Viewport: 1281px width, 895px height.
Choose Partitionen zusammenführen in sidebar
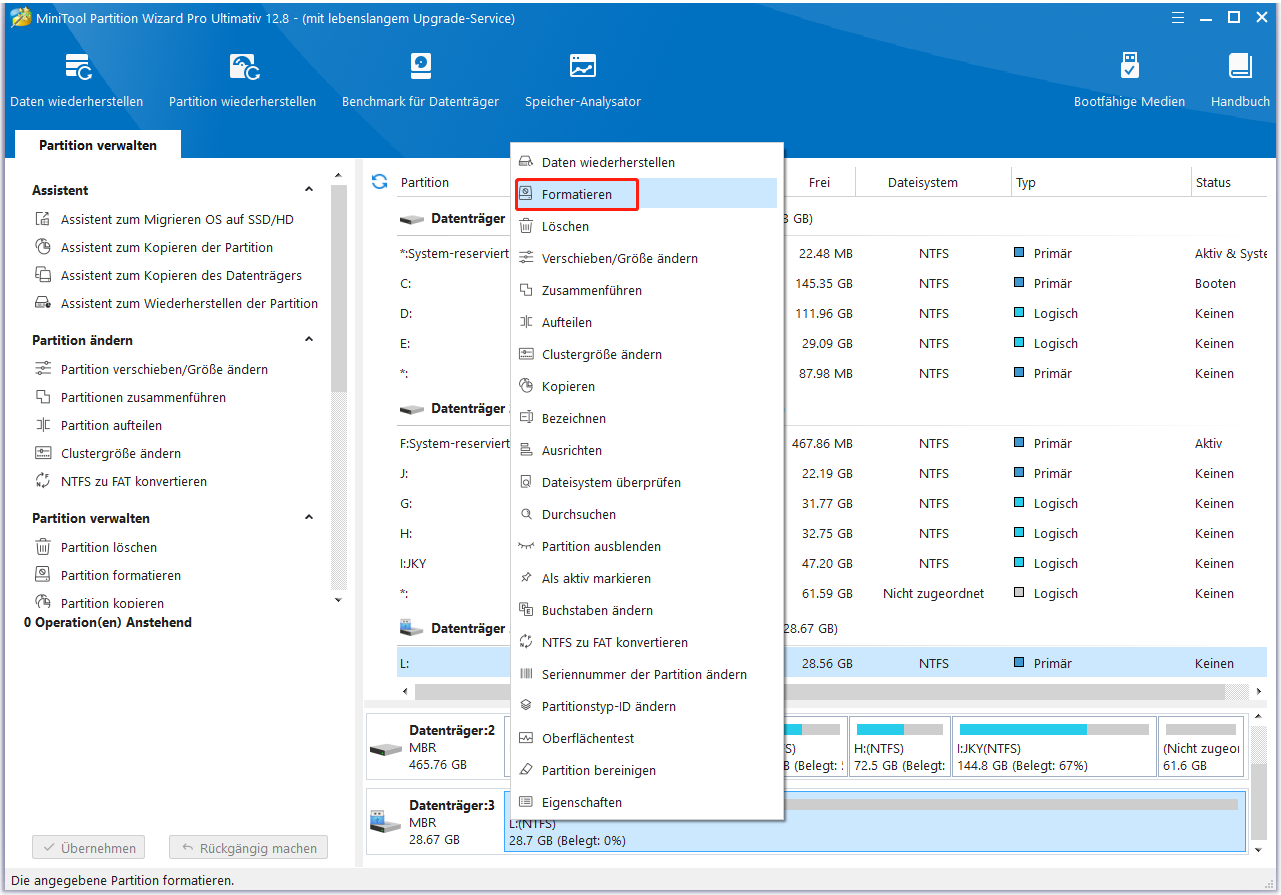pyautogui.click(x=143, y=397)
